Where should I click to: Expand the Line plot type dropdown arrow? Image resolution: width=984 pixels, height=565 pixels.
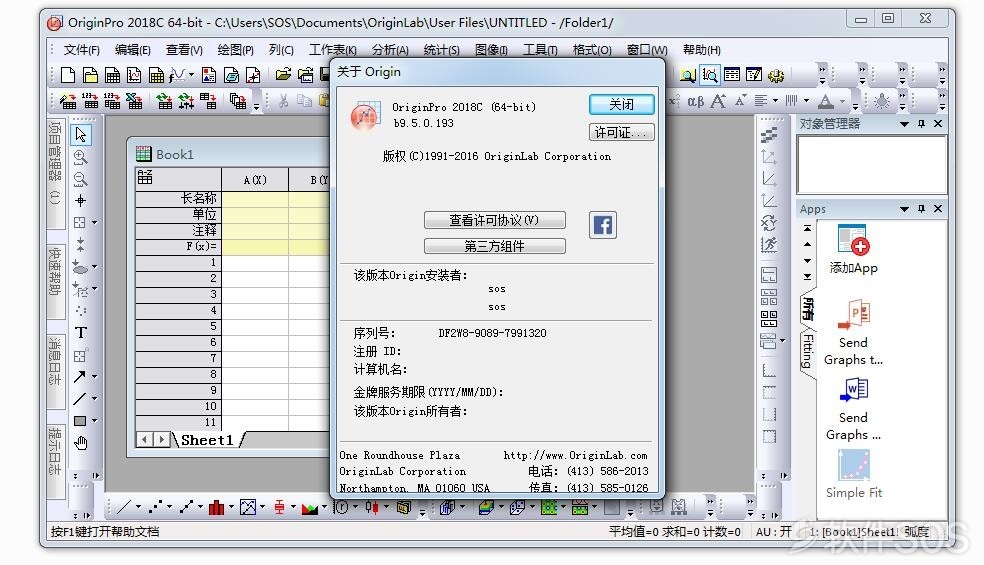[x=139, y=507]
